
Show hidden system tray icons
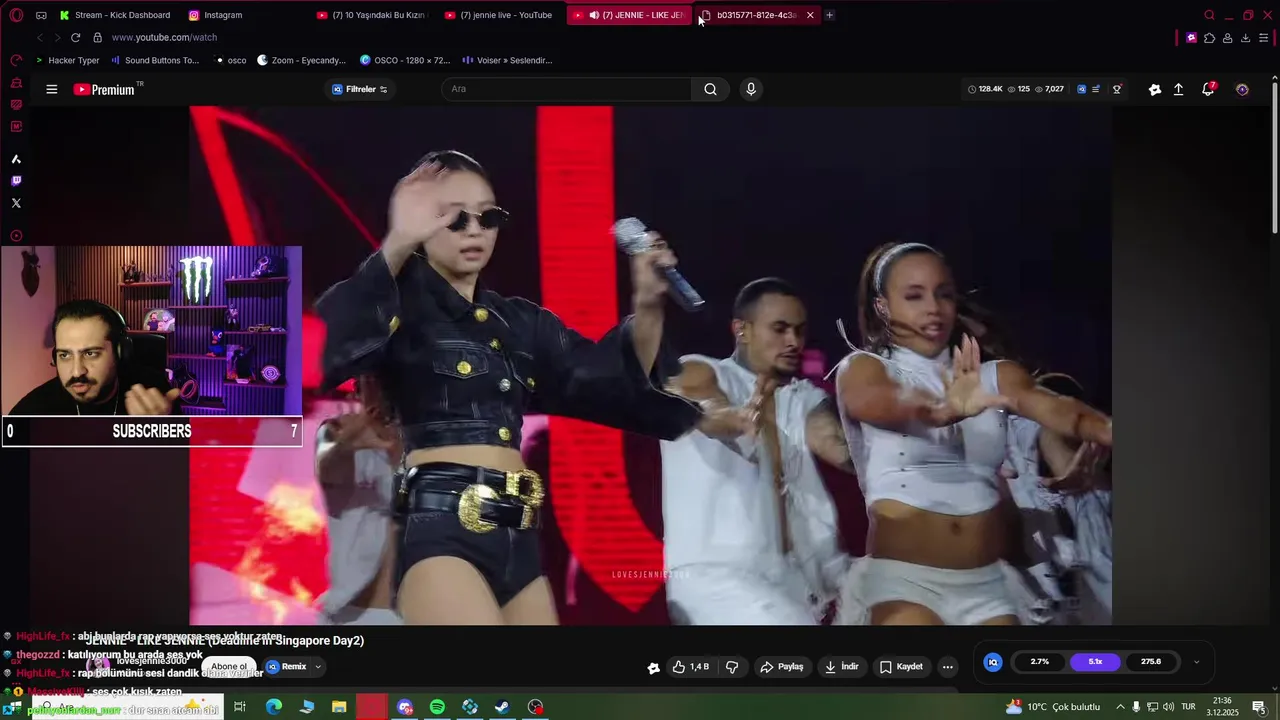(x=1120, y=707)
